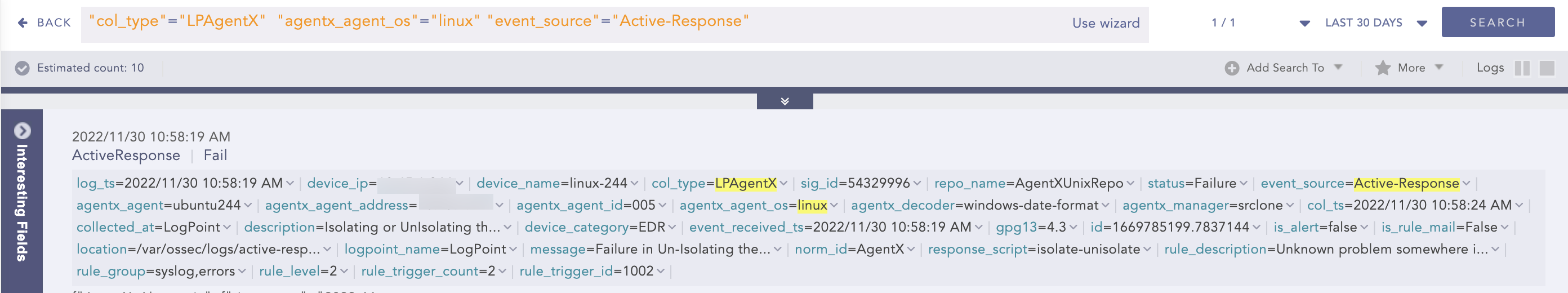Click the double-chevron collapse handle

click(785, 101)
